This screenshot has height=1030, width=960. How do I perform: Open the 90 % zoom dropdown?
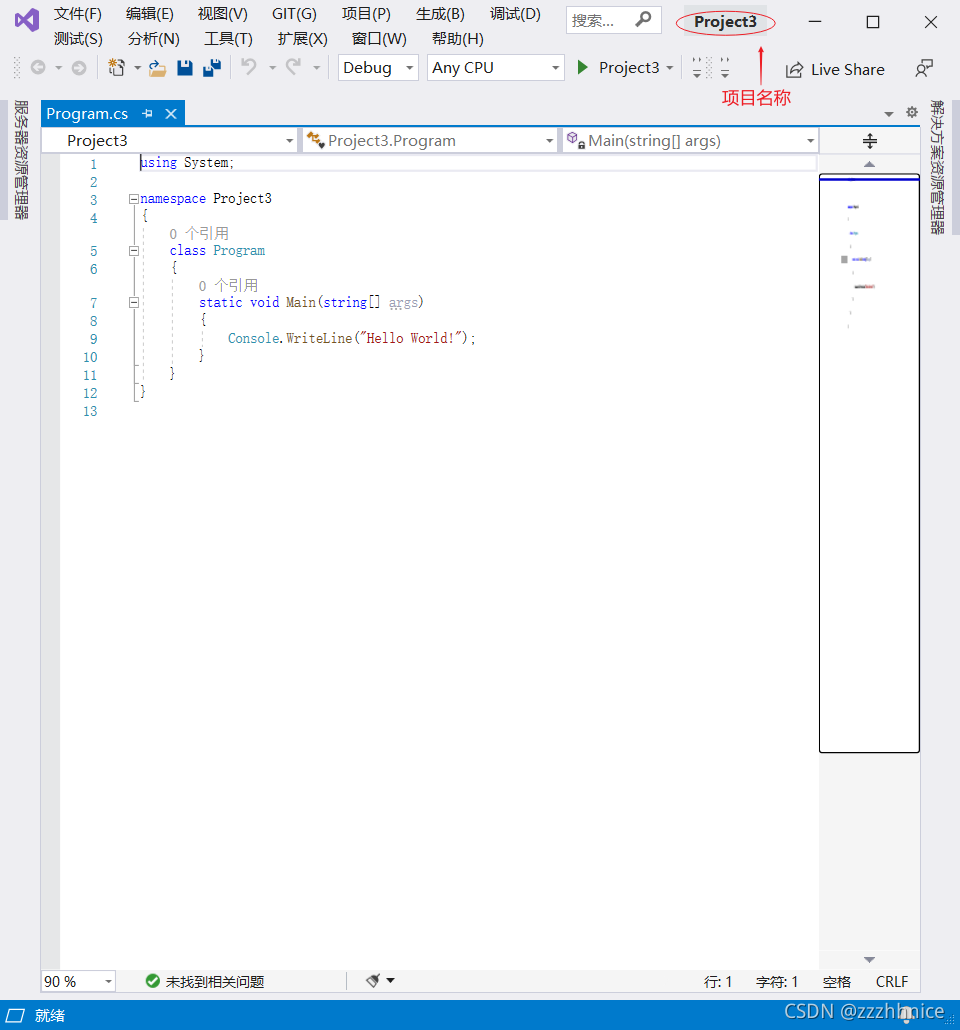tap(78, 981)
